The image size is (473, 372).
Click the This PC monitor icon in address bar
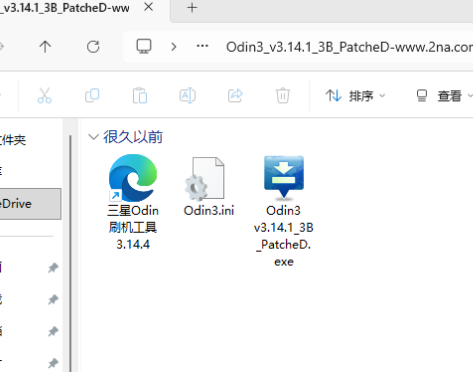[x=144, y=46]
